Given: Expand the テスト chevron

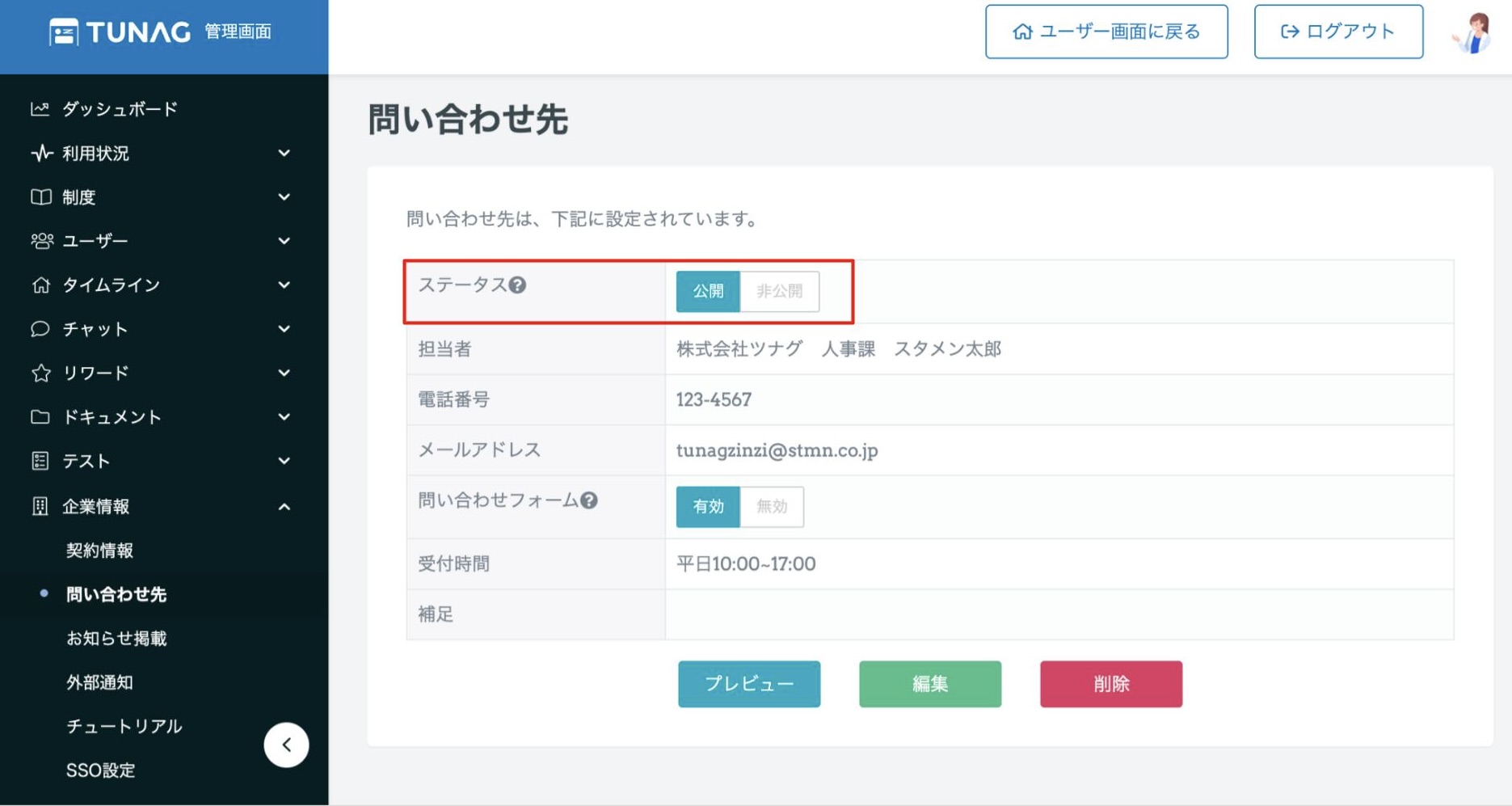Looking at the screenshot, I should (x=284, y=461).
